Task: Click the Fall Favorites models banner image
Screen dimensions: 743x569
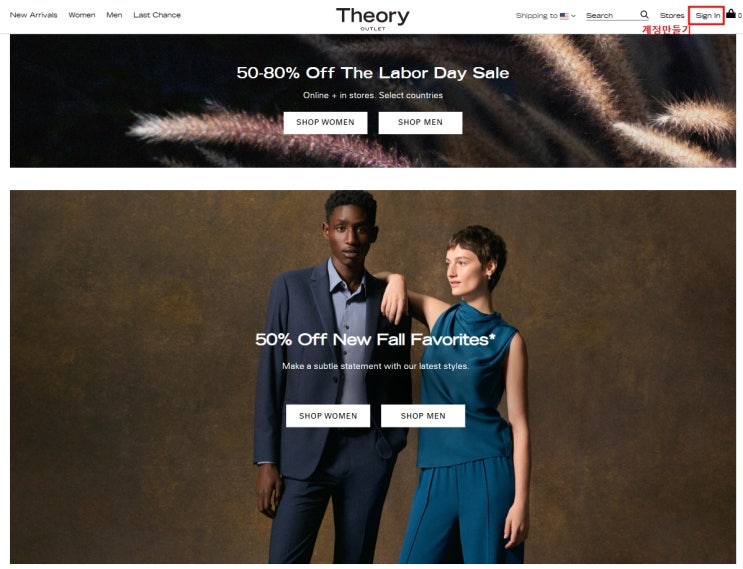Action: click(373, 377)
